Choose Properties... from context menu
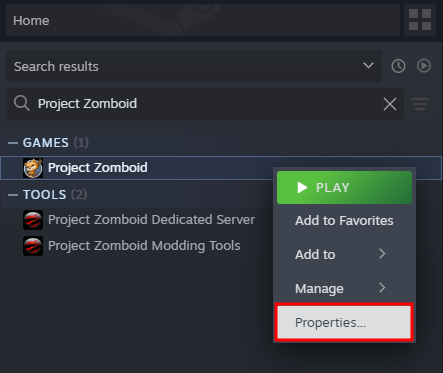The width and height of the screenshot is (443, 373). [x=344, y=322]
